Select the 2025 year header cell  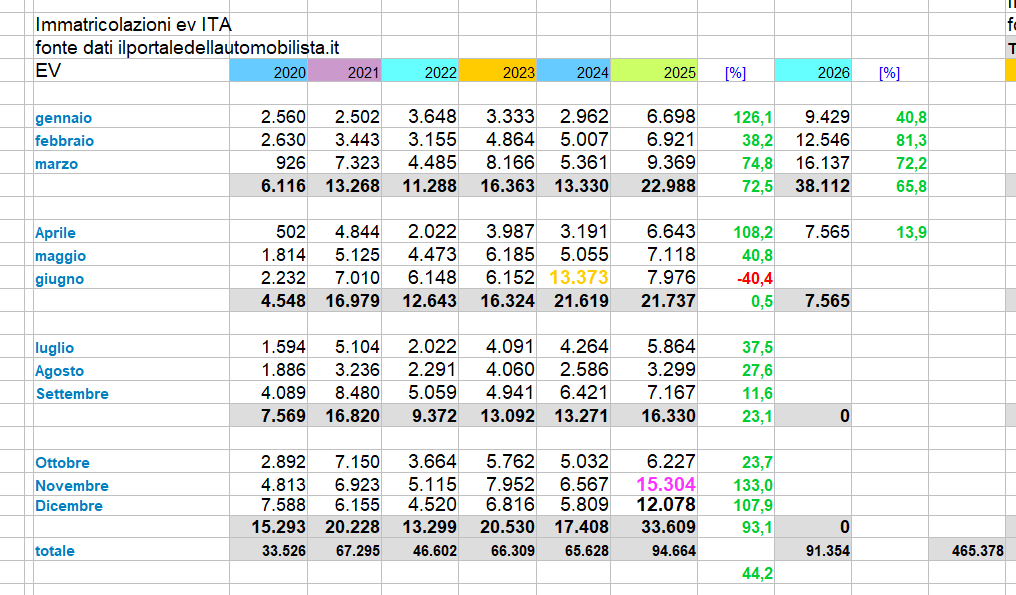(654, 71)
